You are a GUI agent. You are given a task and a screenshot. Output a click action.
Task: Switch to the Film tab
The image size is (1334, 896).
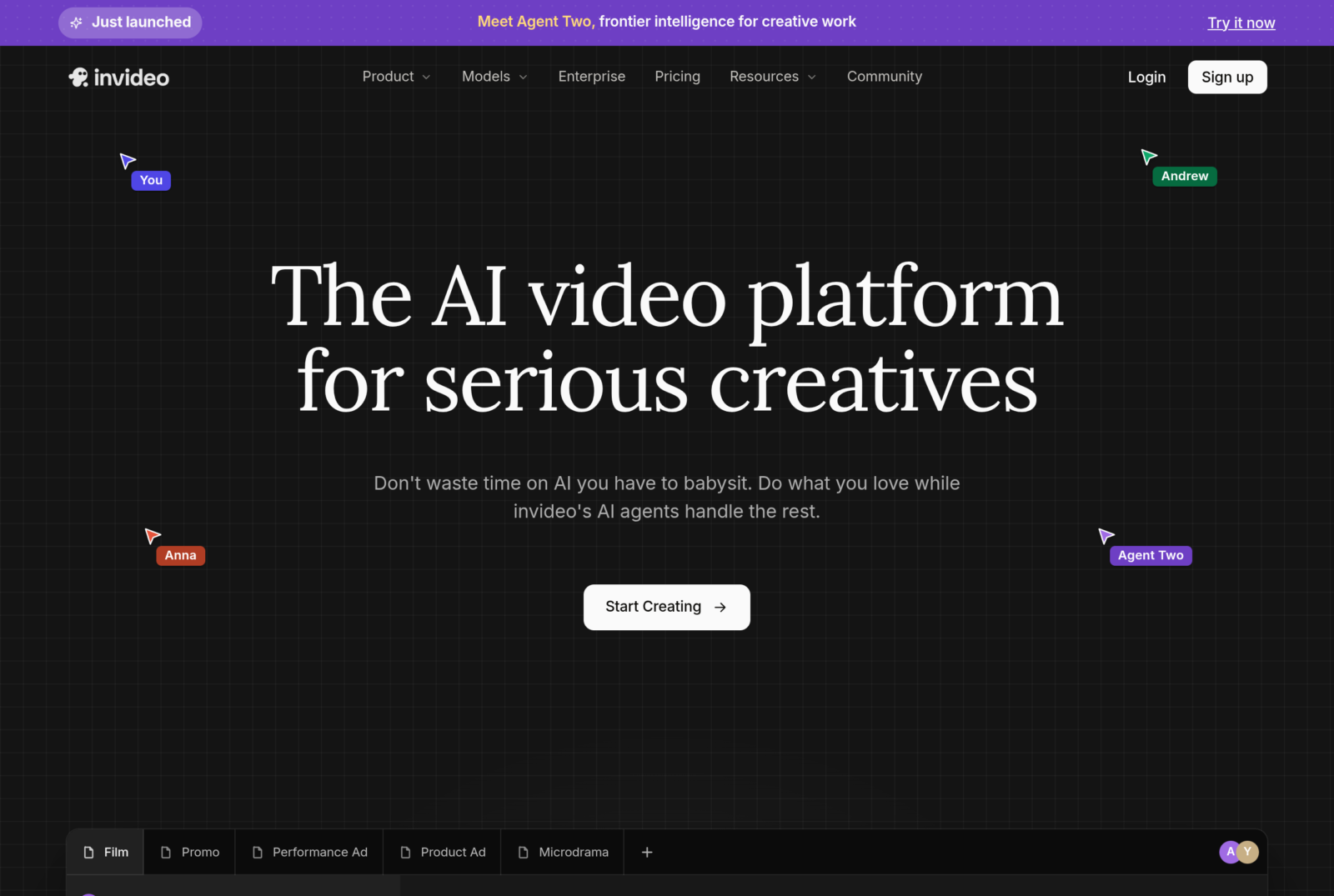105,852
